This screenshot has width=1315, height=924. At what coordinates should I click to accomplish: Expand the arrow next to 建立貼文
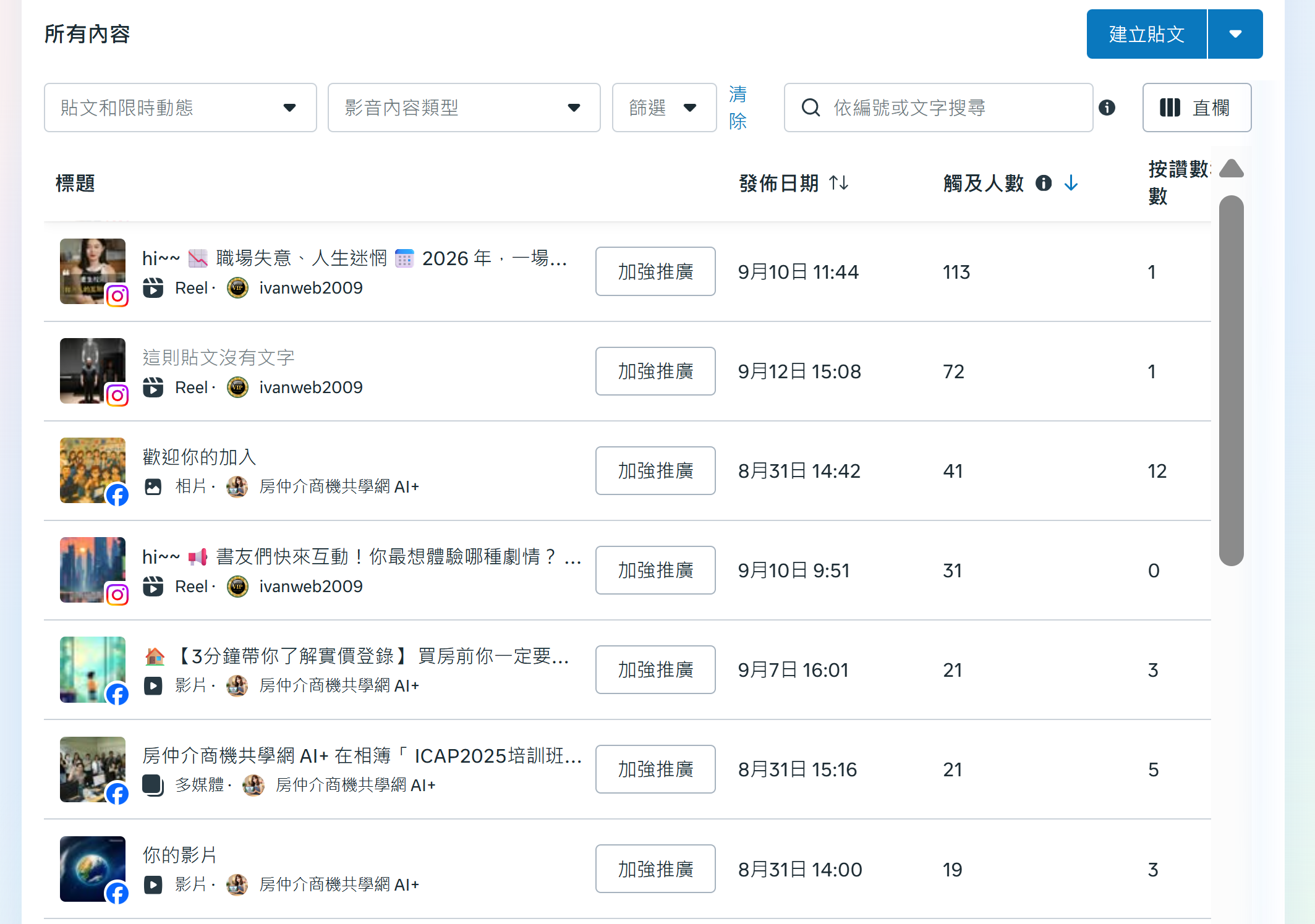pyautogui.click(x=1235, y=34)
